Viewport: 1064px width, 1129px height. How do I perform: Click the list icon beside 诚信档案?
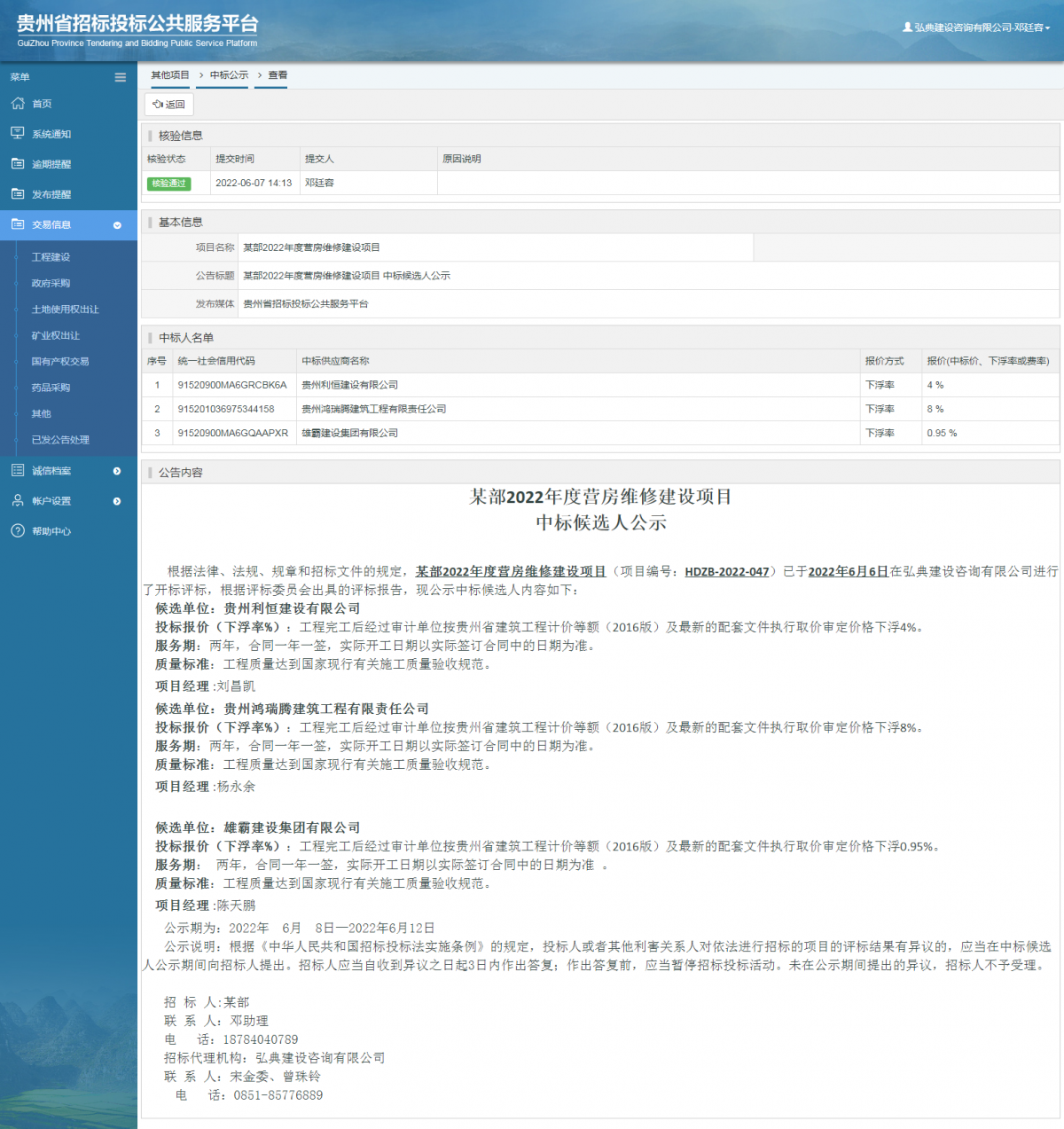18,470
